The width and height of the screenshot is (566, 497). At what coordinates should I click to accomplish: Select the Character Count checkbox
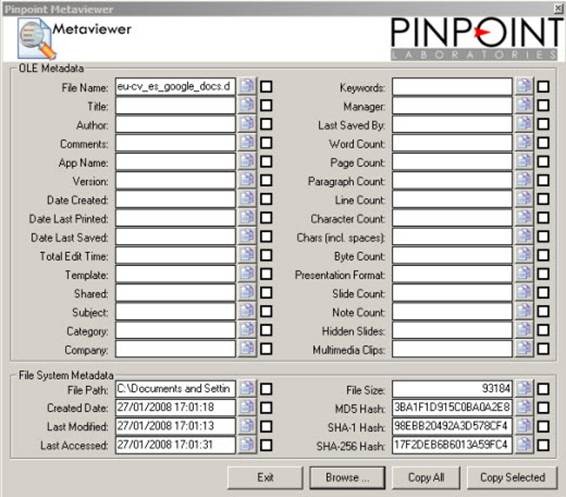tap(543, 218)
